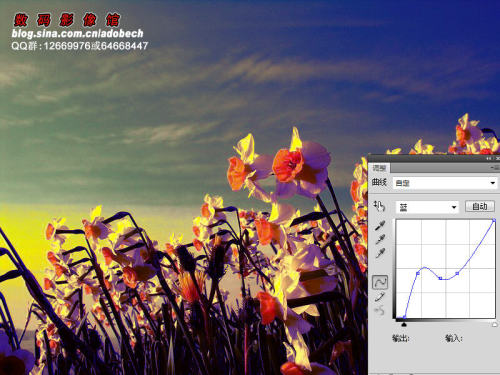Select the edit points curve tool
The image size is (500, 375).
pos(380,282)
